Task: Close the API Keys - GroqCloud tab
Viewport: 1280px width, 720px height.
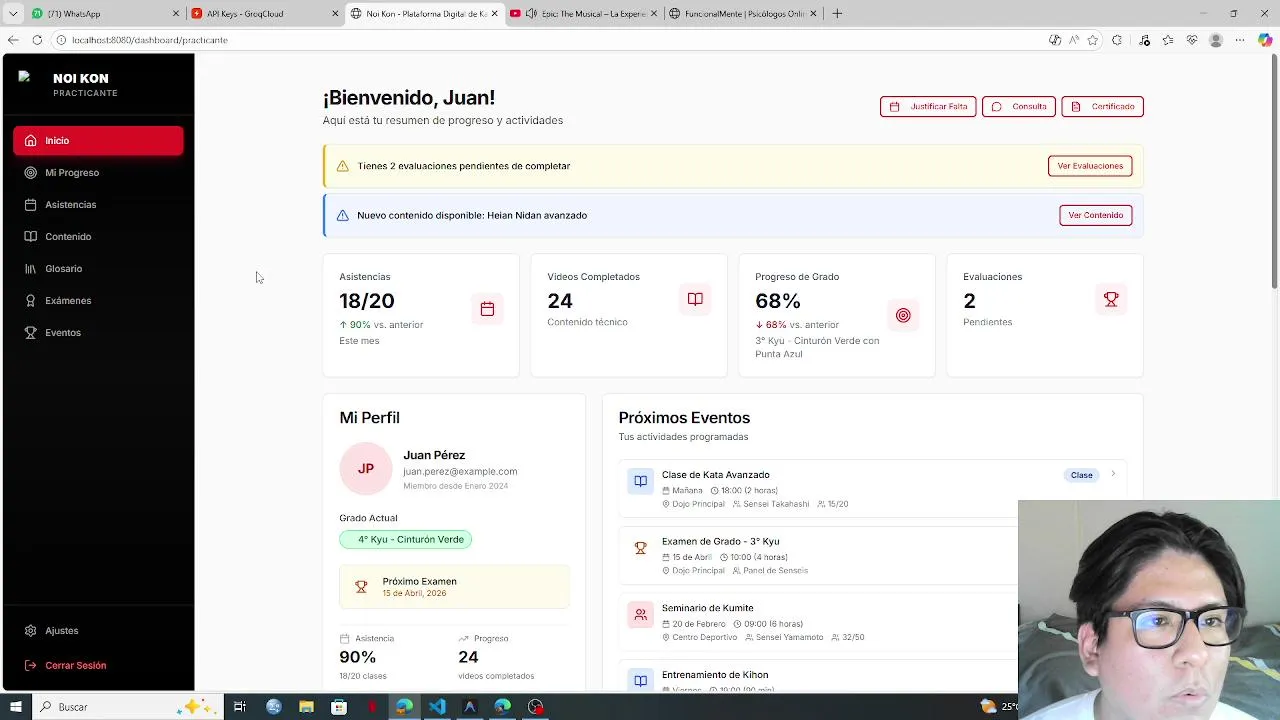Action: [x=335, y=14]
